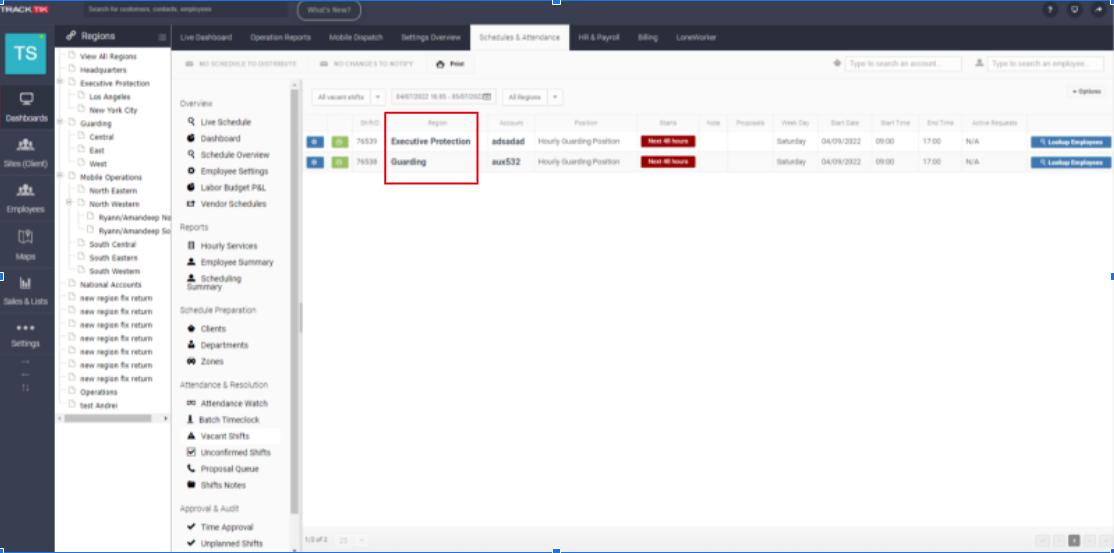Screen dimensions: 1114x553
Task: Collapse the Guarding tree node
Action: click(61, 122)
